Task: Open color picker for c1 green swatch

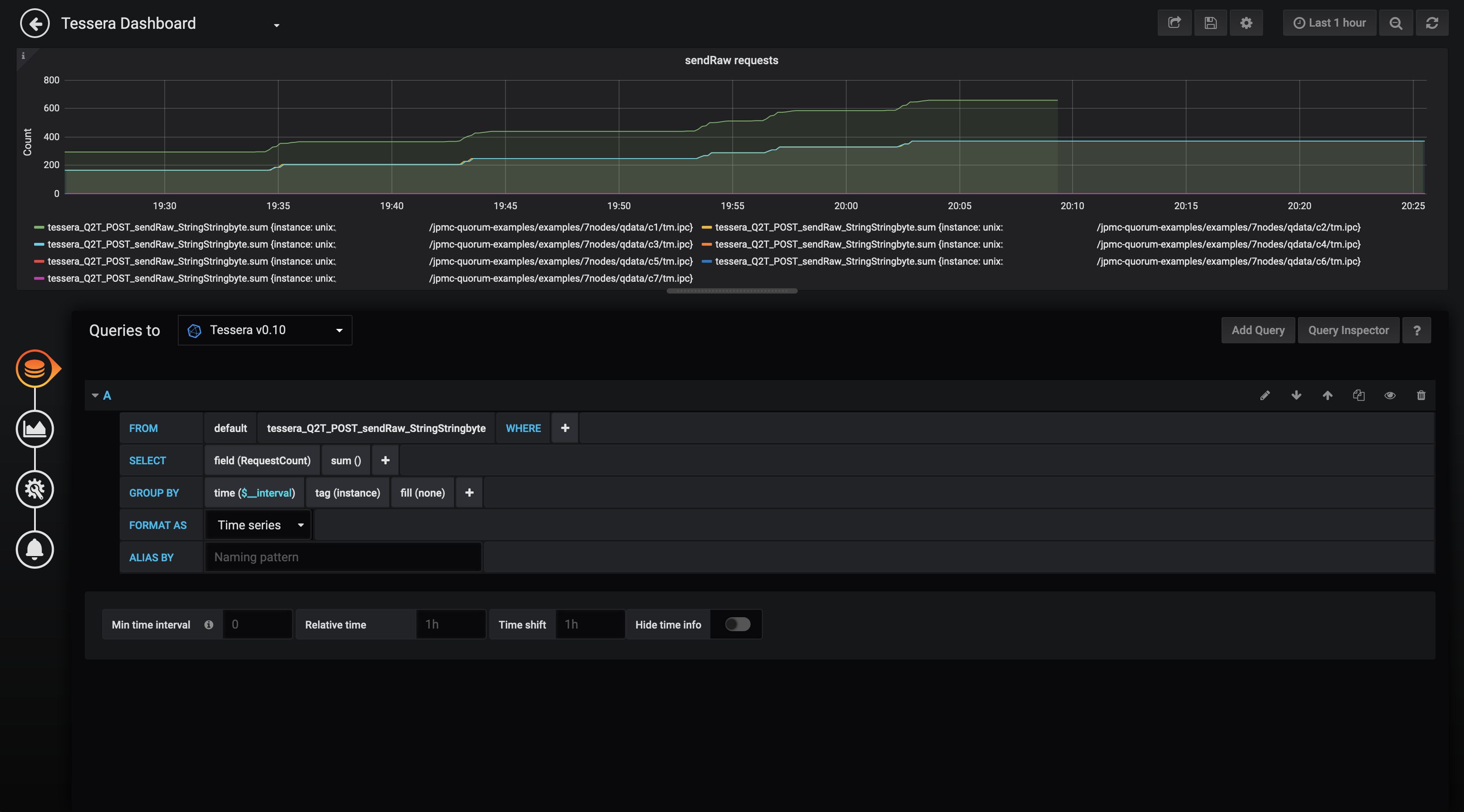Action: coord(39,227)
